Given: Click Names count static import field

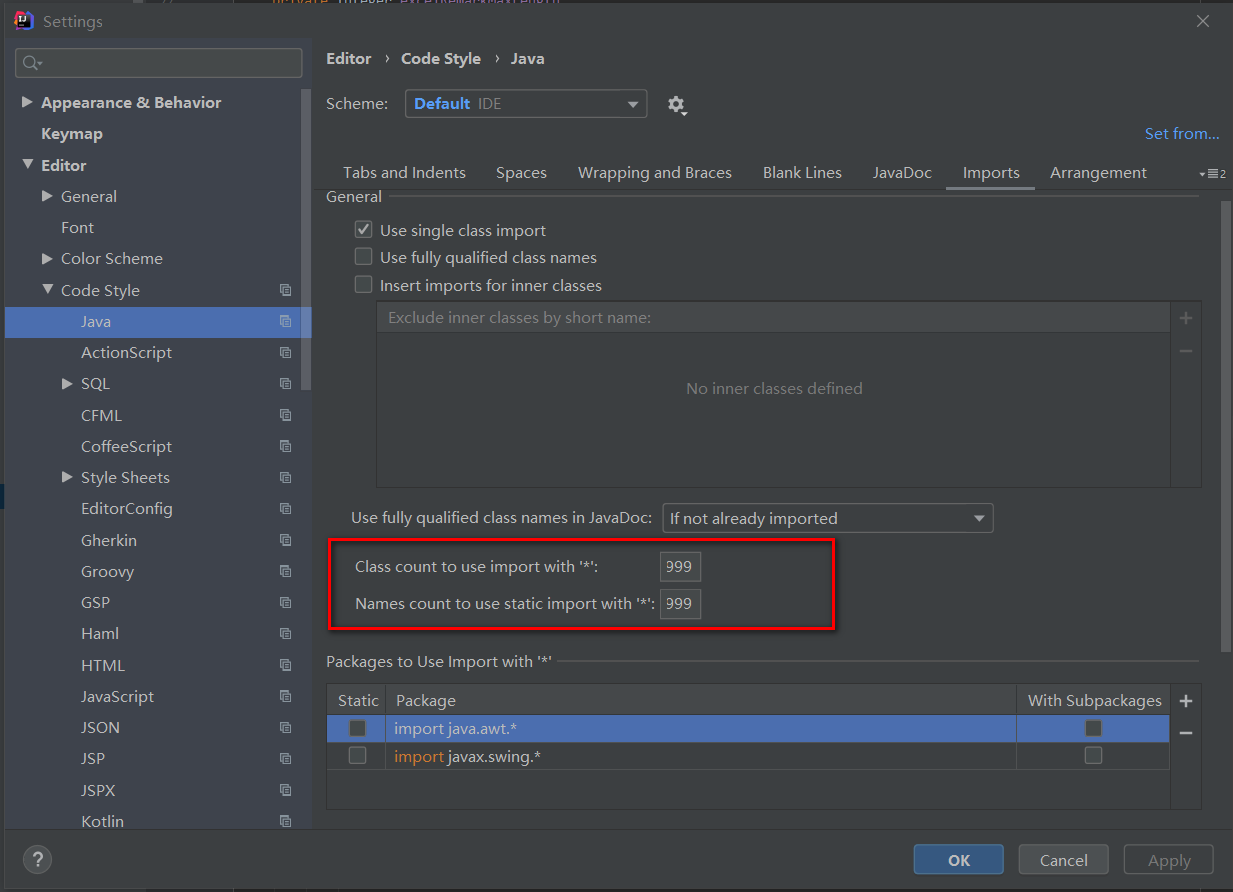Looking at the screenshot, I should [x=680, y=604].
